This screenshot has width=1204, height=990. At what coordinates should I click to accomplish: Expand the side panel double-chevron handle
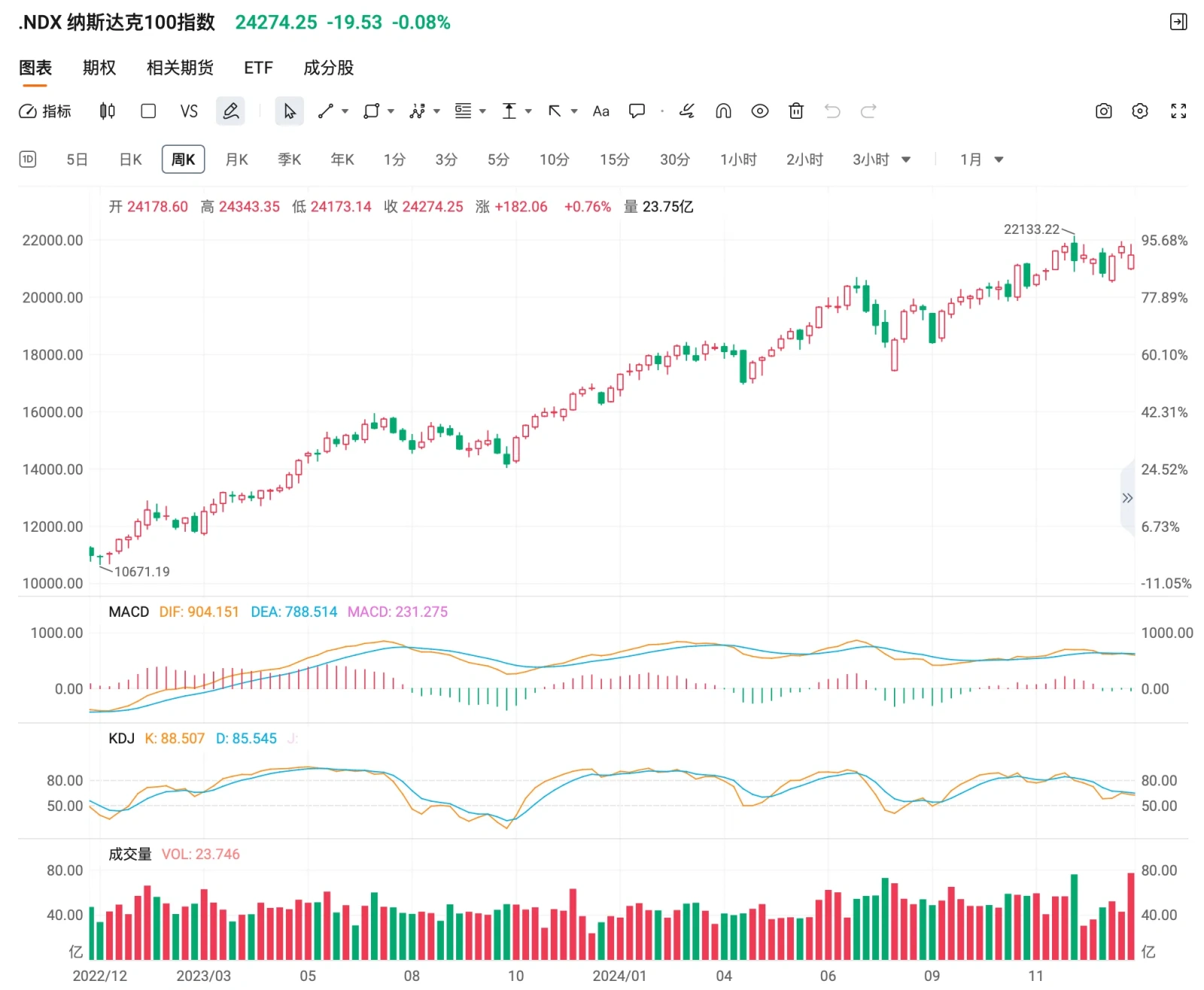click(x=1127, y=498)
